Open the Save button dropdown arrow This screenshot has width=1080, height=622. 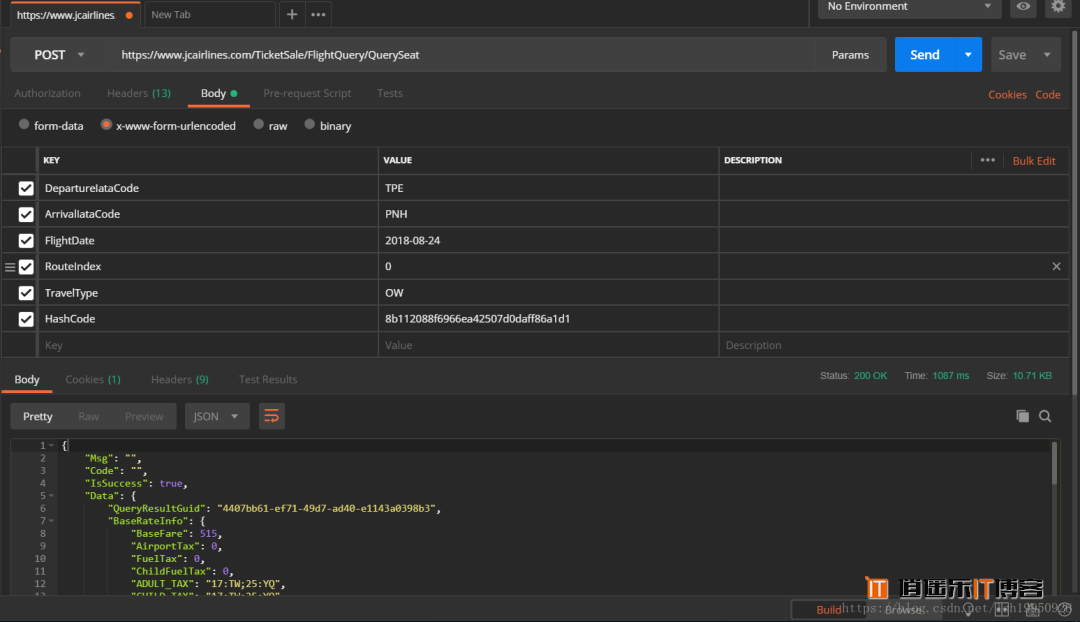(1047, 54)
